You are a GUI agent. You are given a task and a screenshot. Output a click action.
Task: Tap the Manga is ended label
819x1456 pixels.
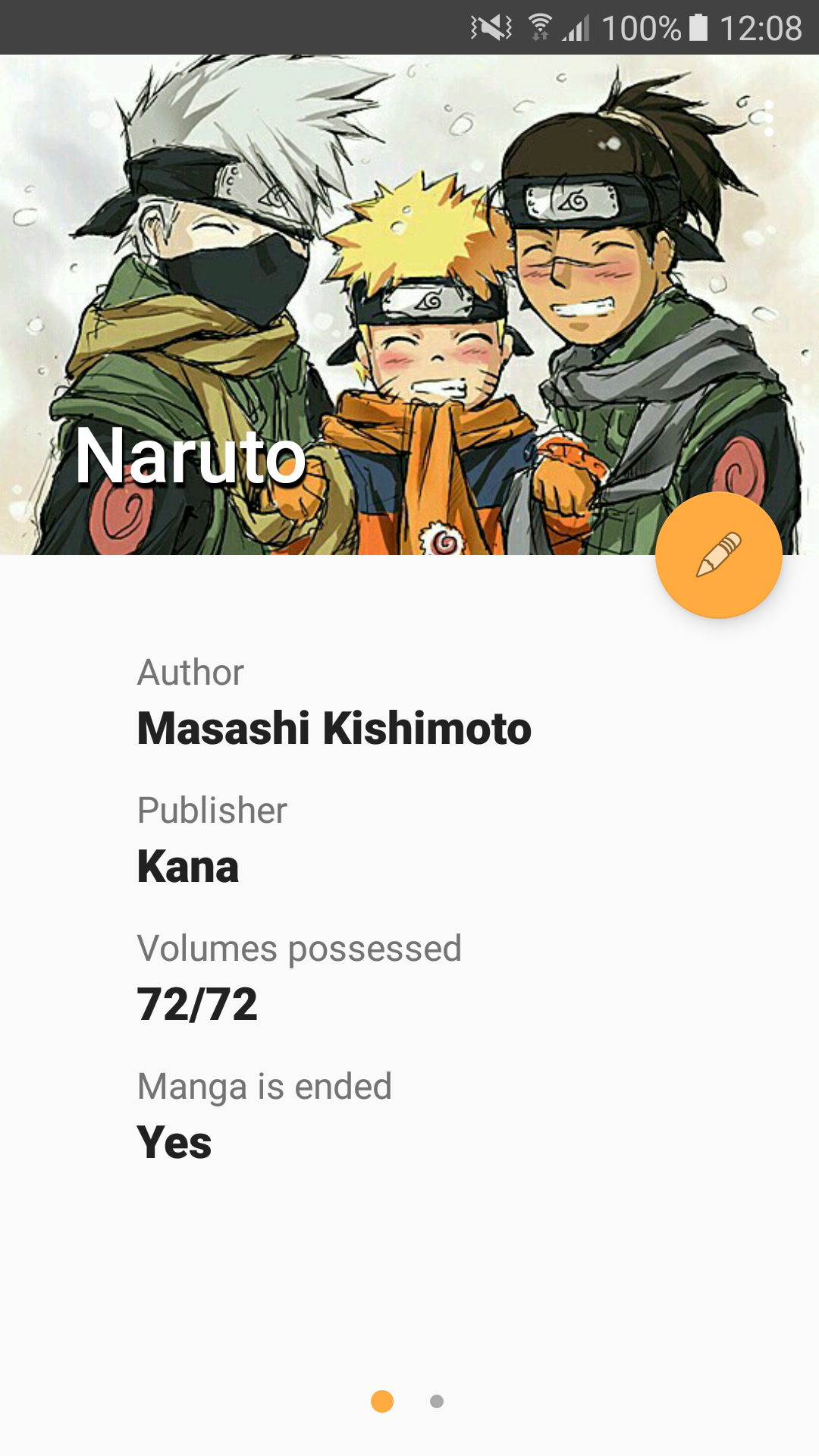(265, 1087)
